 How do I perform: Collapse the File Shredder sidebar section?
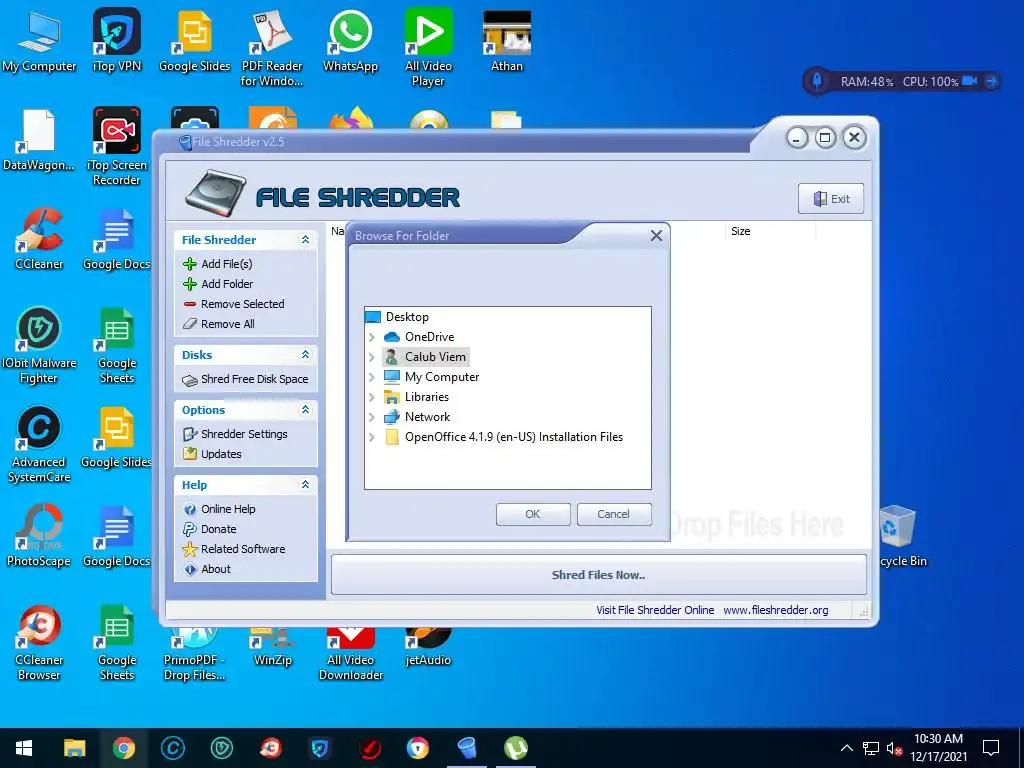(305, 240)
